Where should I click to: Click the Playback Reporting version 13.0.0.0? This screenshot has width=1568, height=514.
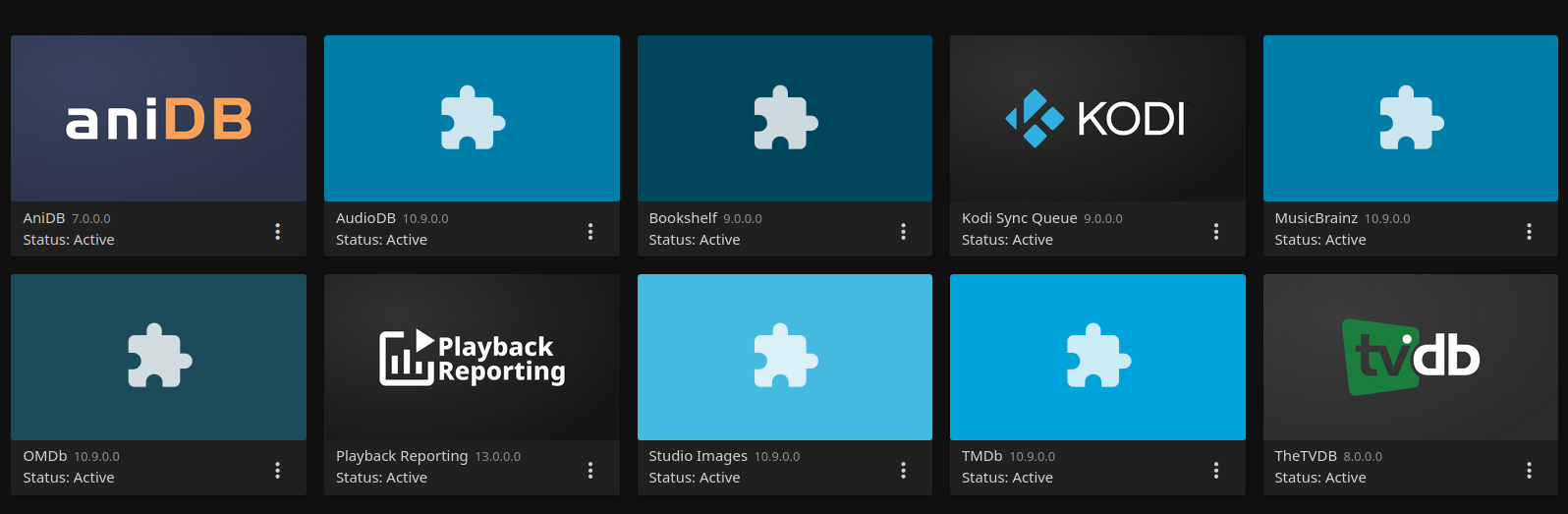click(x=498, y=457)
